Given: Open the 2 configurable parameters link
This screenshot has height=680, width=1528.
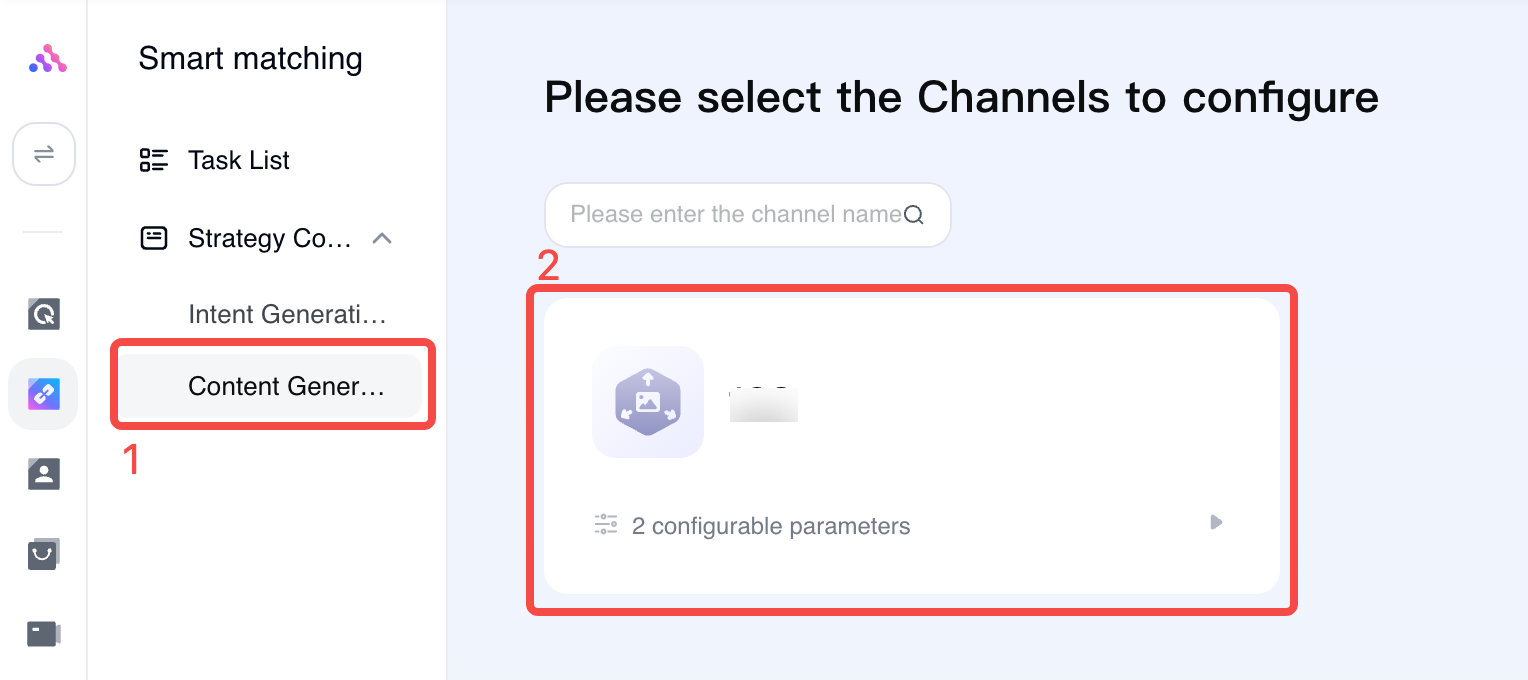Looking at the screenshot, I should point(771,526).
